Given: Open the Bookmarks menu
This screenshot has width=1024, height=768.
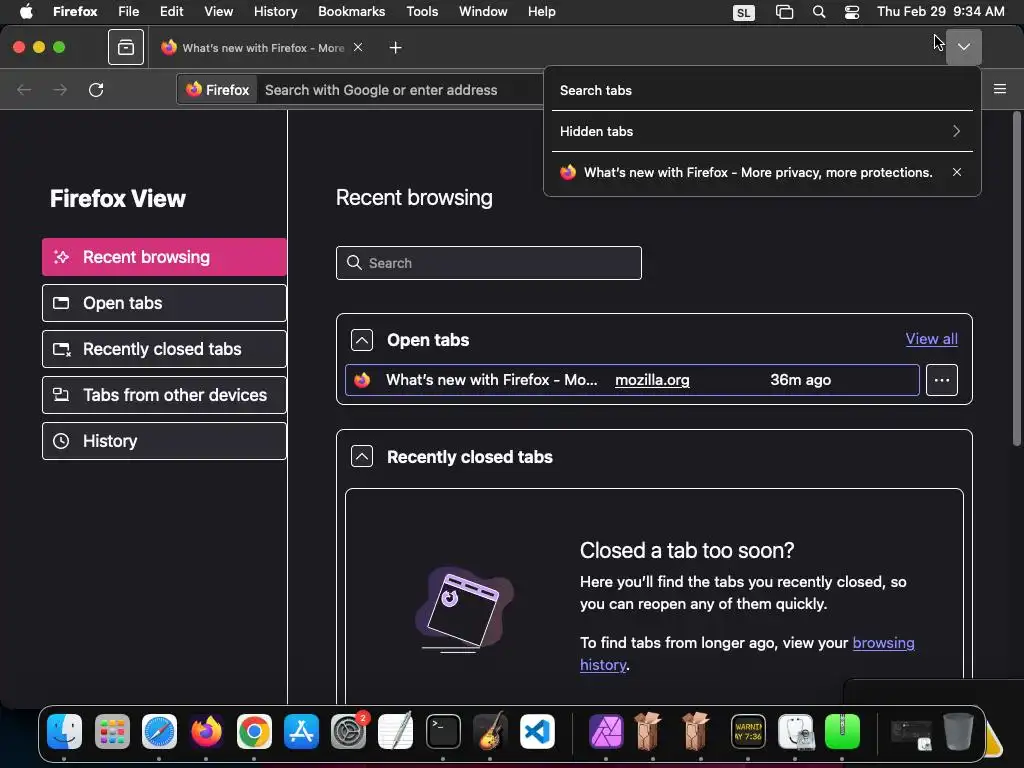Looking at the screenshot, I should pos(351,12).
